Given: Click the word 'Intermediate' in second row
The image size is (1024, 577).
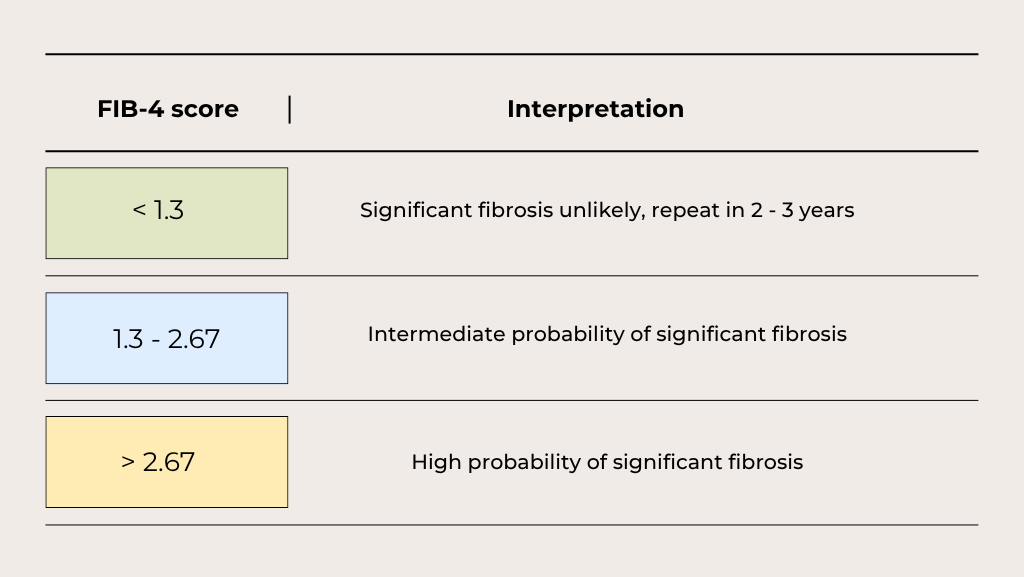Looking at the screenshot, I should point(436,334).
